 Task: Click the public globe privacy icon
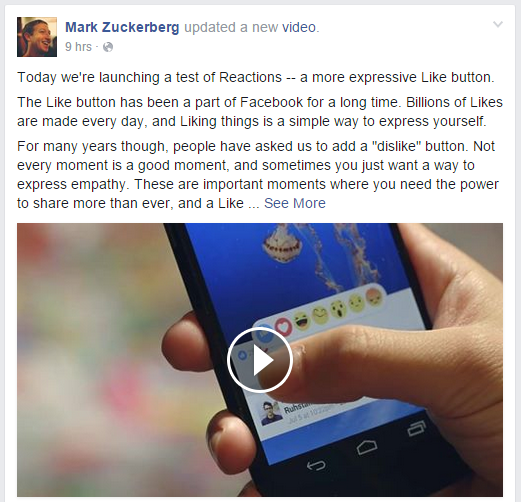pyautogui.click(x=108, y=47)
